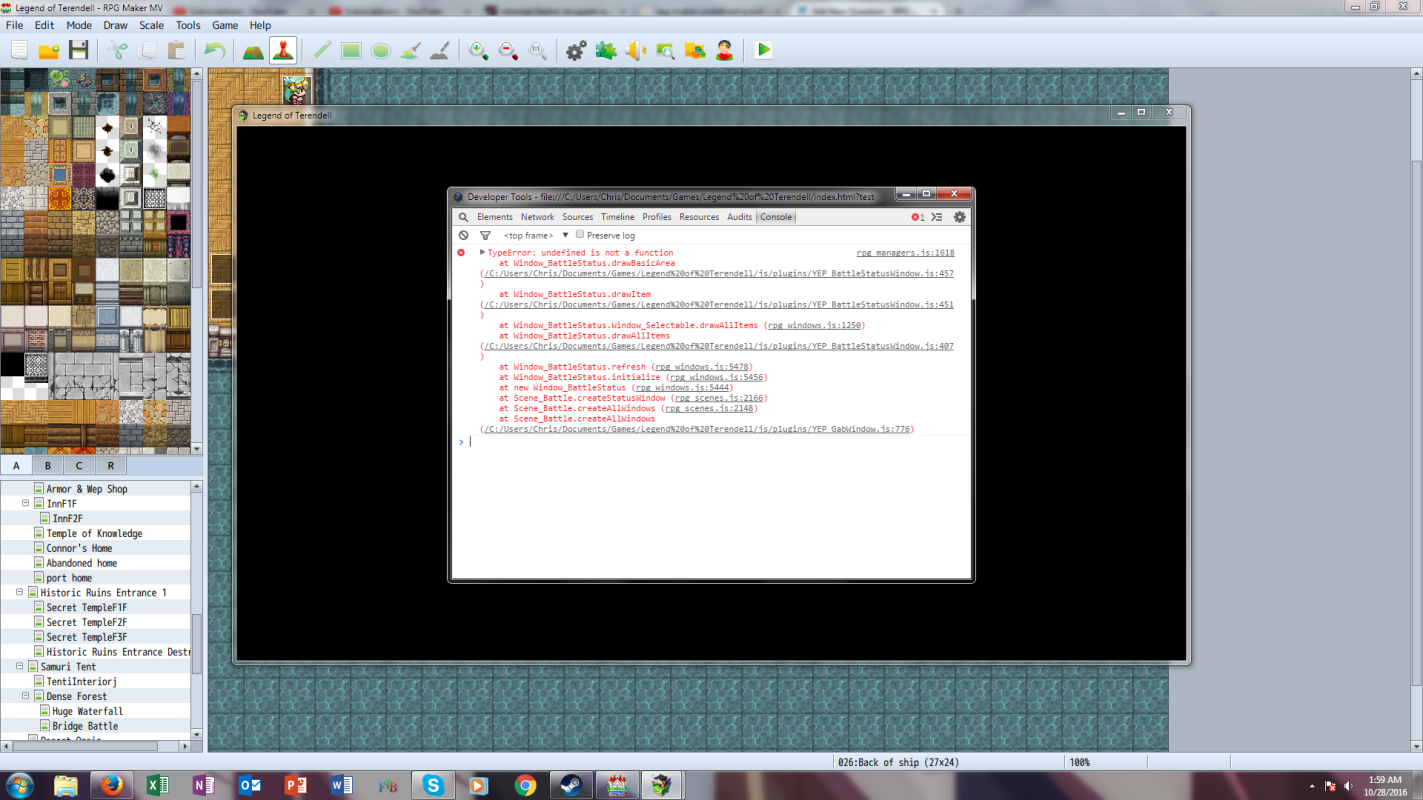Select the Shadow Pen tool
This screenshot has width=1423, height=800.
tap(439, 50)
